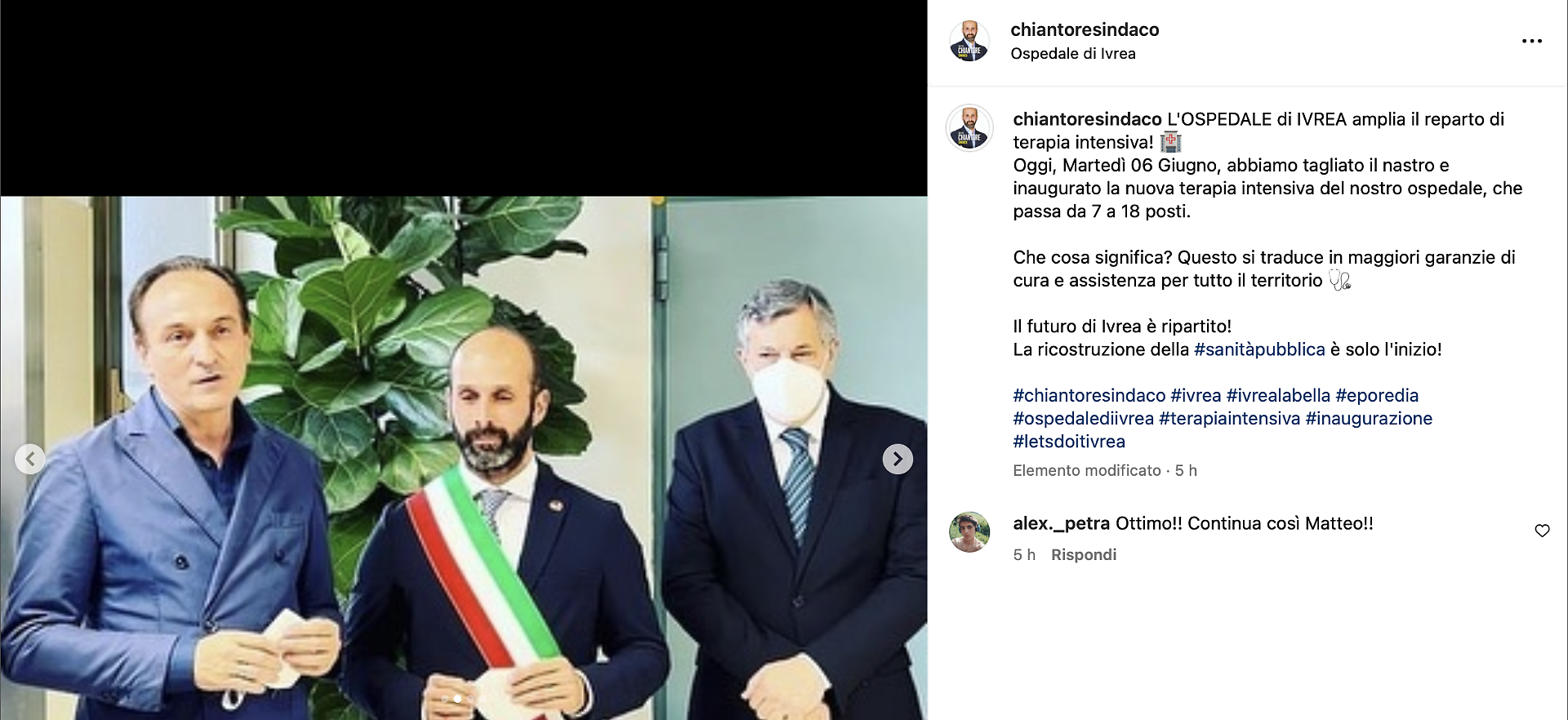The width and height of the screenshot is (1568, 720).
Task: Open the #terapiaintensiva hashtag
Action: coord(1229,418)
